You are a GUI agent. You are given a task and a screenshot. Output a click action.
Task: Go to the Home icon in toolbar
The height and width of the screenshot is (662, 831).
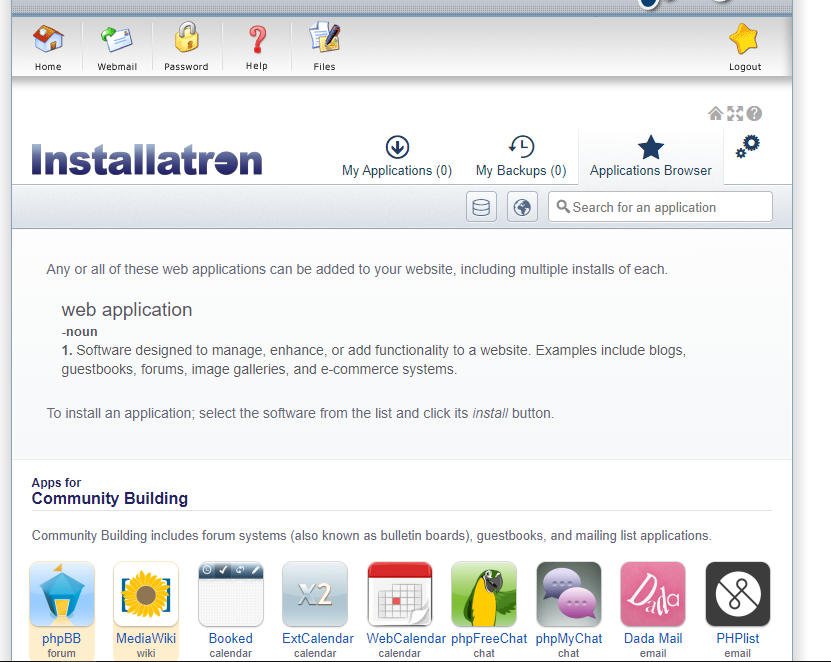pyautogui.click(x=48, y=39)
